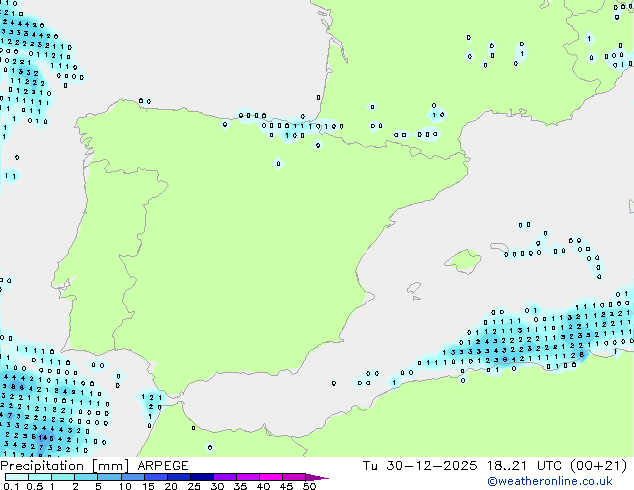
Task: Pick the 45–50 mm legend swatch
Action: tap(294, 477)
